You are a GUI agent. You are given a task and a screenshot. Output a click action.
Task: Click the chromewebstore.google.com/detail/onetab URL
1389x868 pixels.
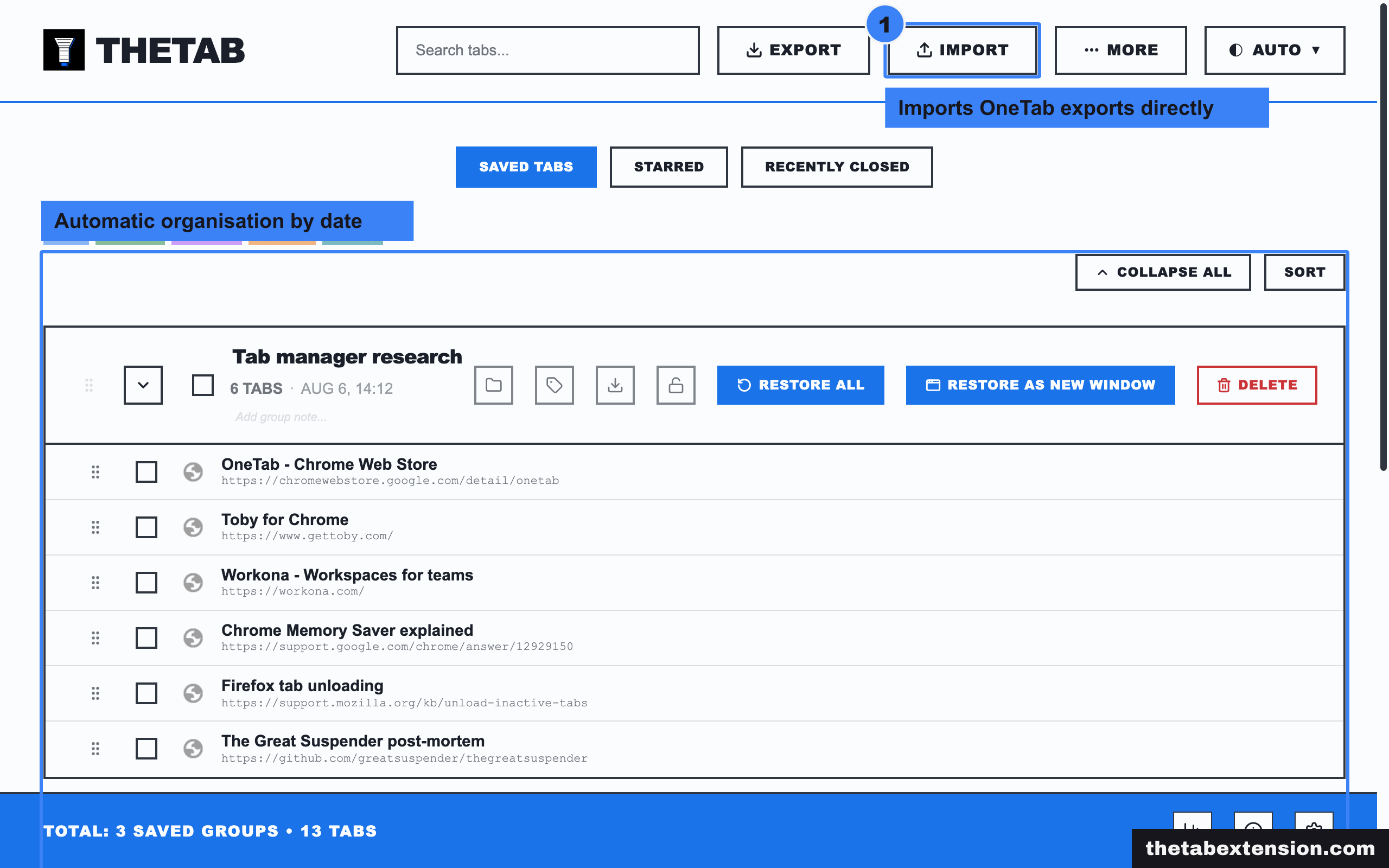tap(390, 481)
